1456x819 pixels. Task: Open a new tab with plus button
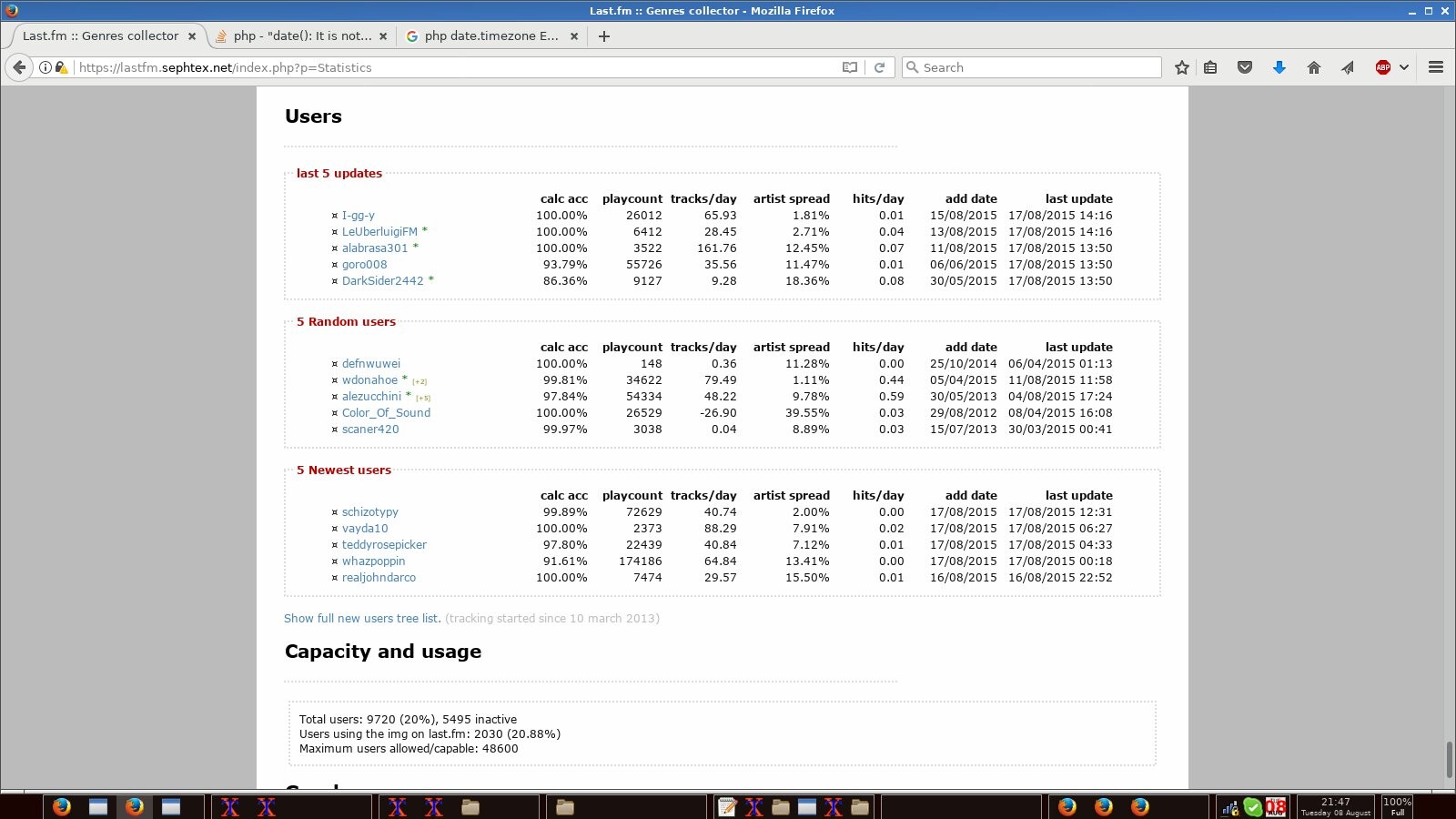point(604,36)
